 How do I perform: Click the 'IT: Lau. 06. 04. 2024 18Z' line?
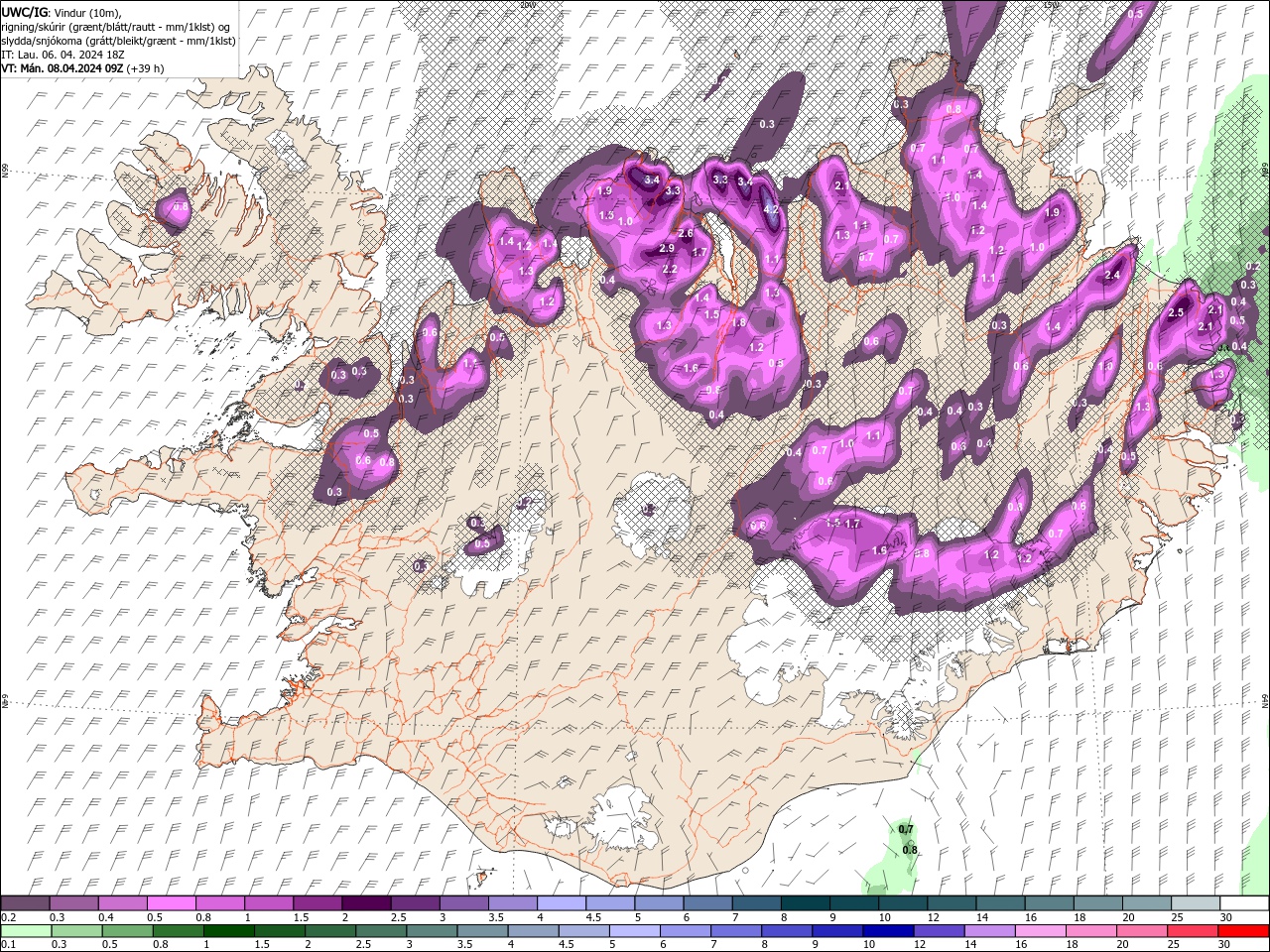point(63,55)
